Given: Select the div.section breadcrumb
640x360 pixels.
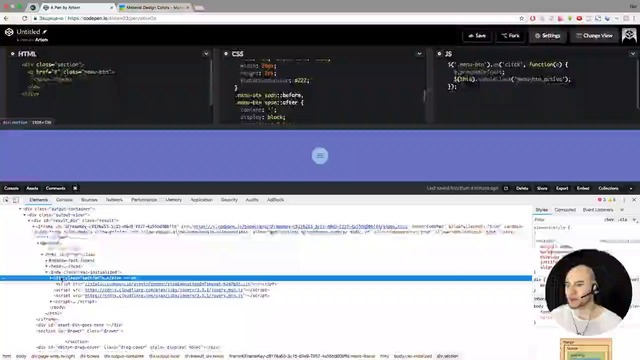Looking at the screenshot, I should 447,356.
